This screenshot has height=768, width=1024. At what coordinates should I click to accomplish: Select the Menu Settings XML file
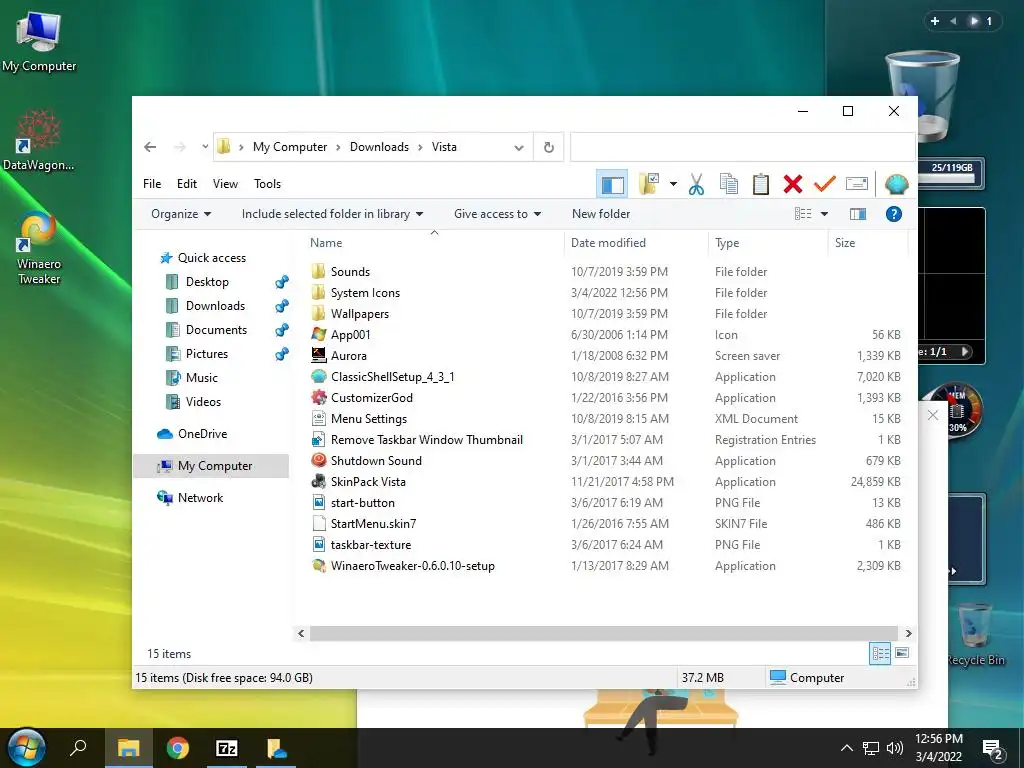point(368,419)
